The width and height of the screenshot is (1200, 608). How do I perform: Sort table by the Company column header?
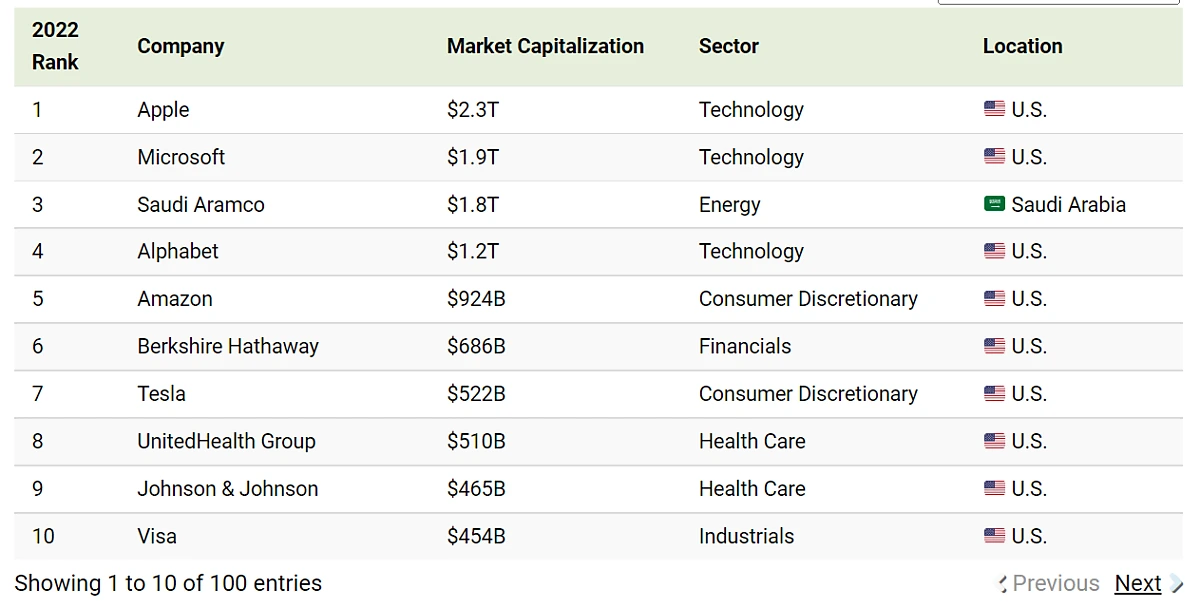(181, 46)
